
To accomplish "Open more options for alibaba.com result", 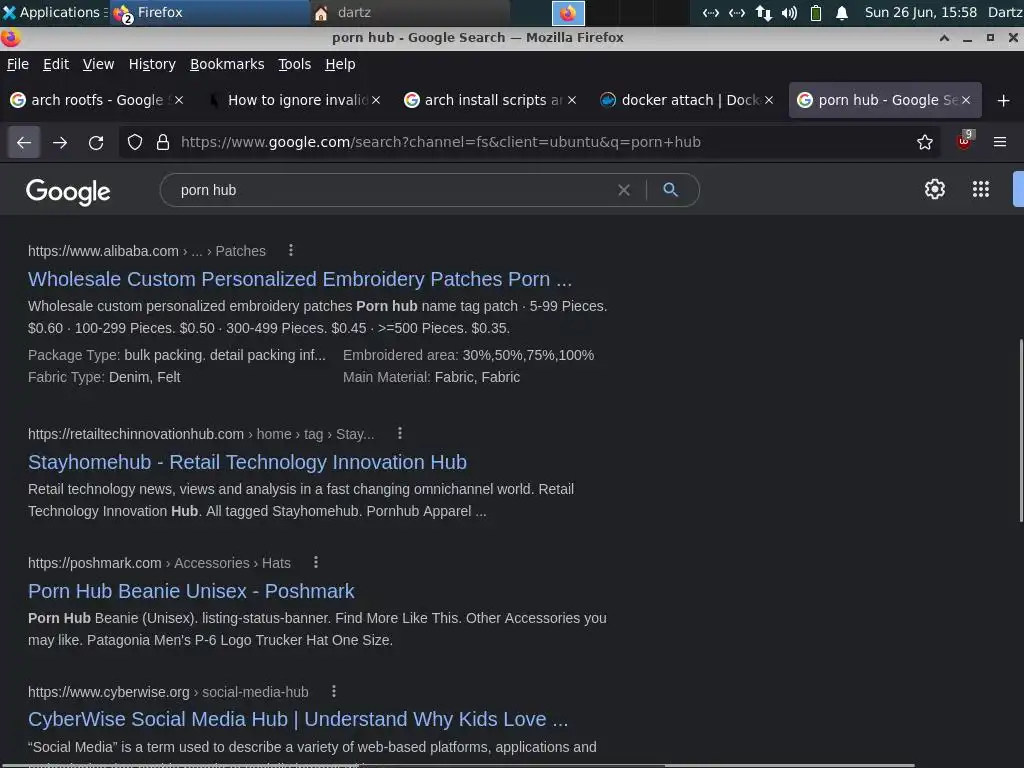I will tap(291, 251).
